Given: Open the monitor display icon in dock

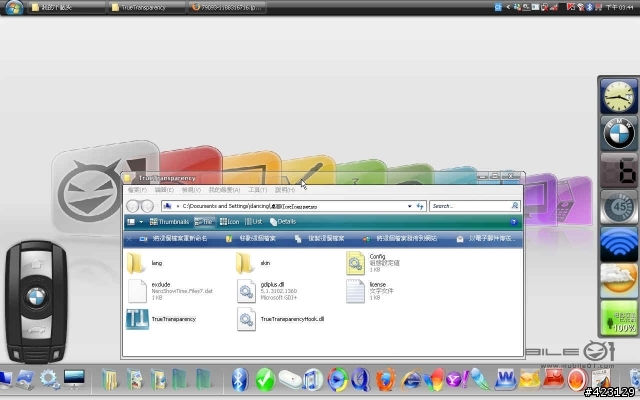Looking at the screenshot, I should (74, 380).
